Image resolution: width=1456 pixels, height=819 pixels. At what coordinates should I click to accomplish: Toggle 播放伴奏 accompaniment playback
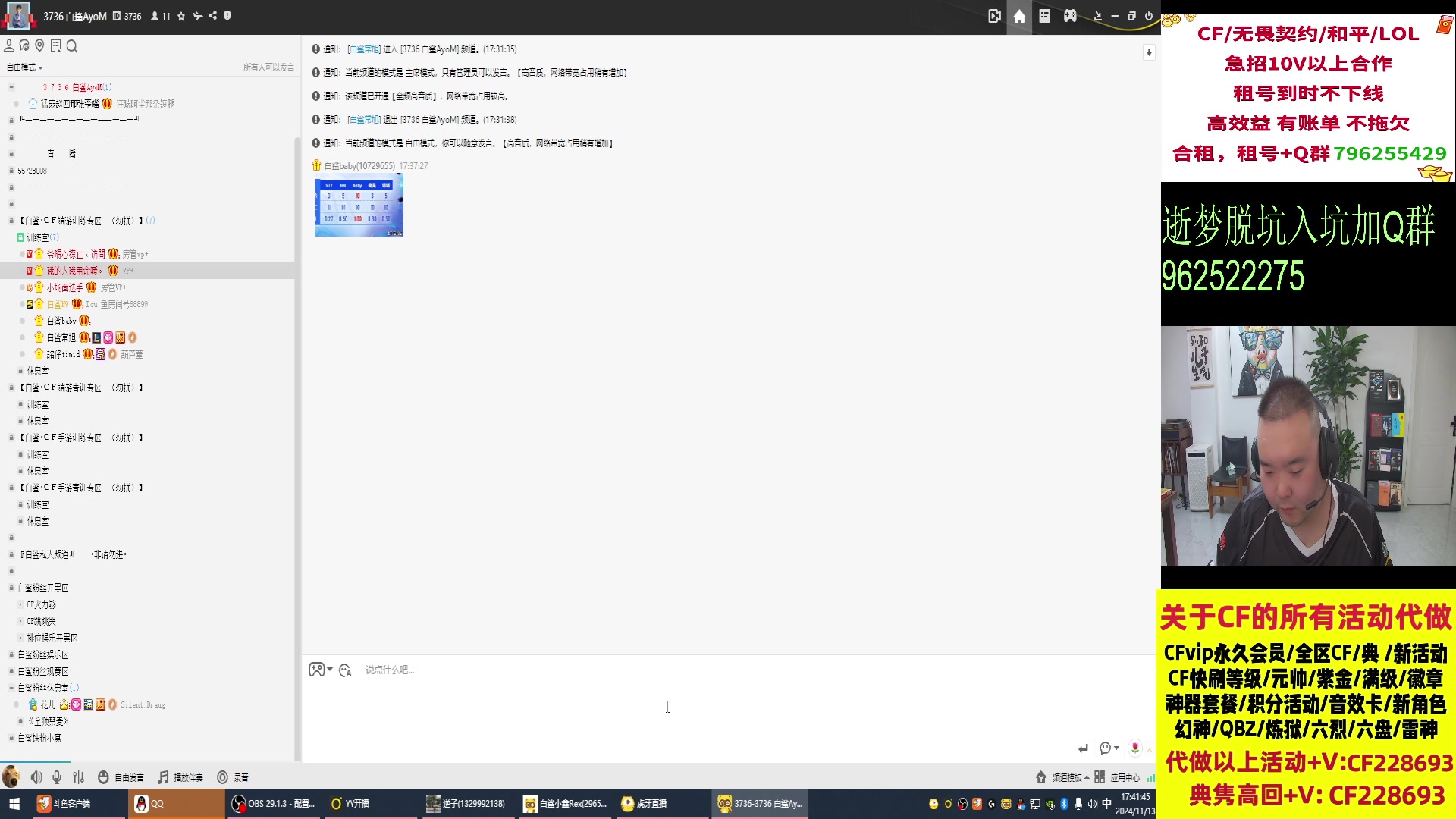click(x=180, y=777)
